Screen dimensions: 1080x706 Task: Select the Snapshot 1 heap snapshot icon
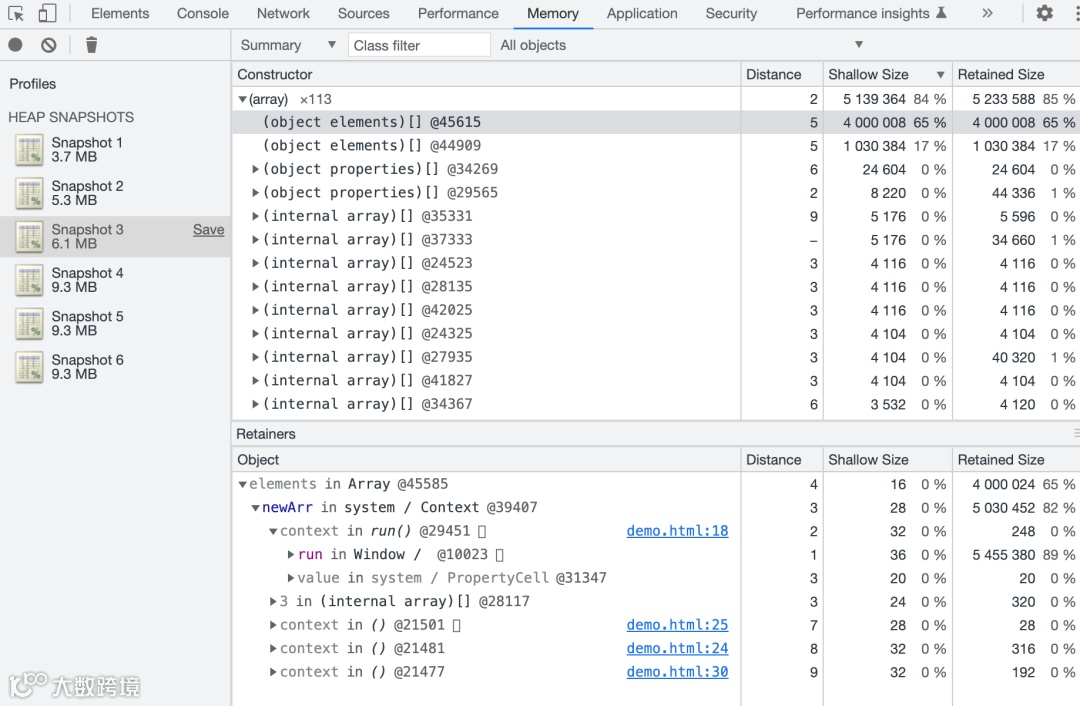[x=29, y=150]
